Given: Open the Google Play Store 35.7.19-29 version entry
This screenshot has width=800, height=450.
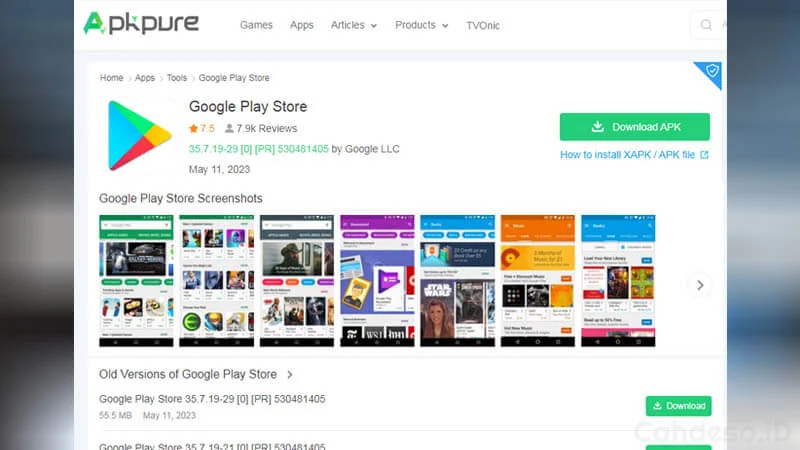Looking at the screenshot, I should pyautogui.click(x=212, y=399).
